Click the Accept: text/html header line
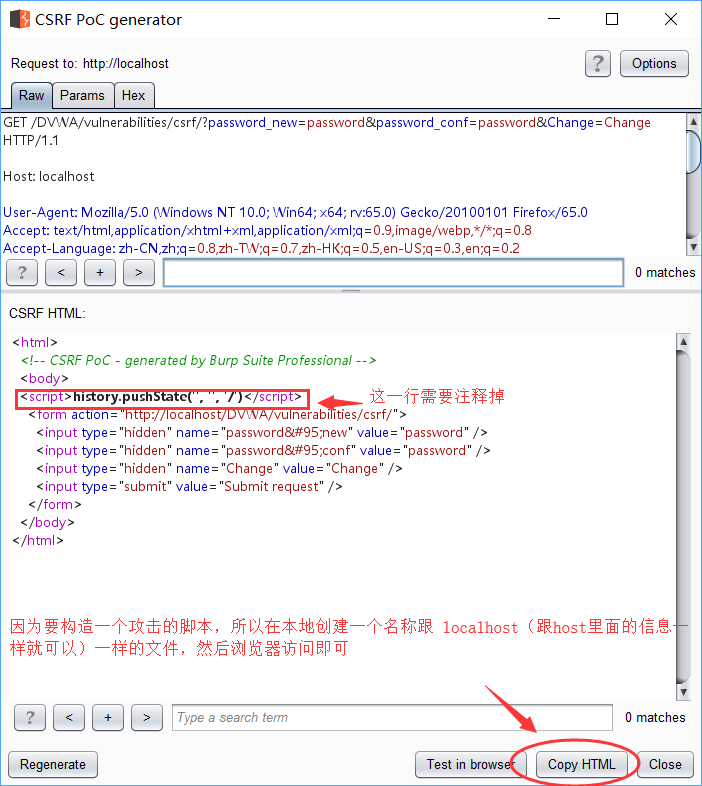 (267, 231)
